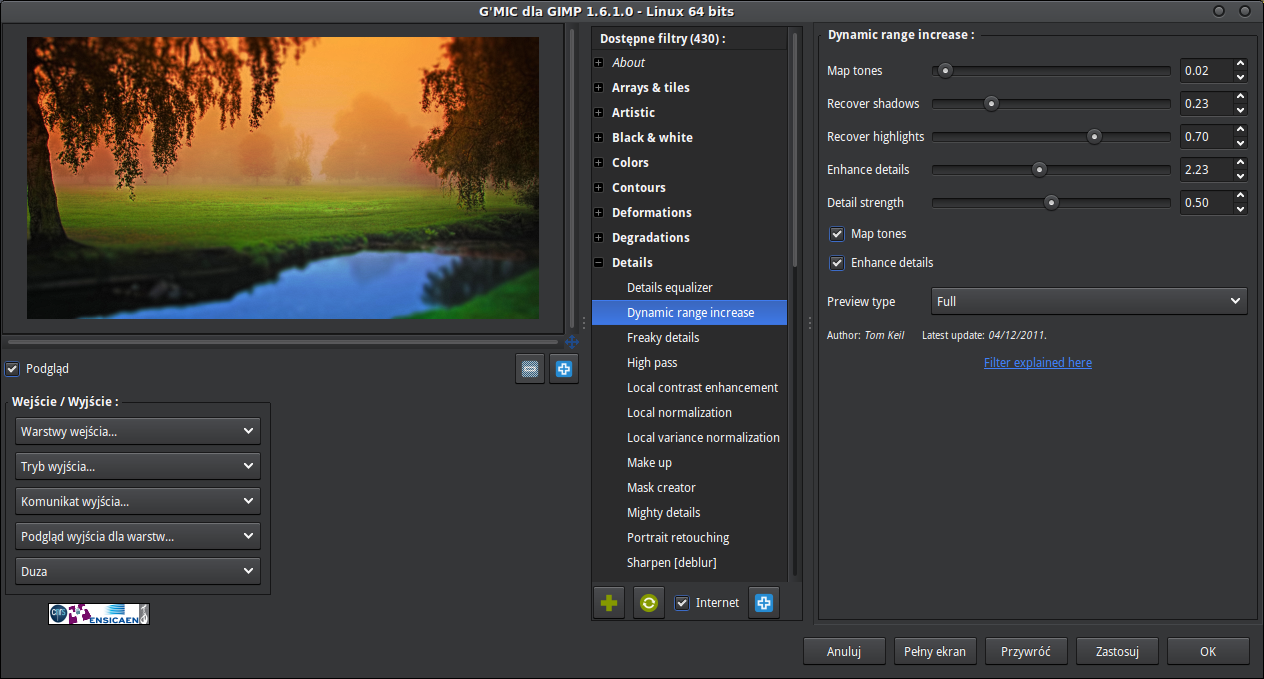Confirm with the OK button
This screenshot has height=679, width=1264.
[1208, 651]
